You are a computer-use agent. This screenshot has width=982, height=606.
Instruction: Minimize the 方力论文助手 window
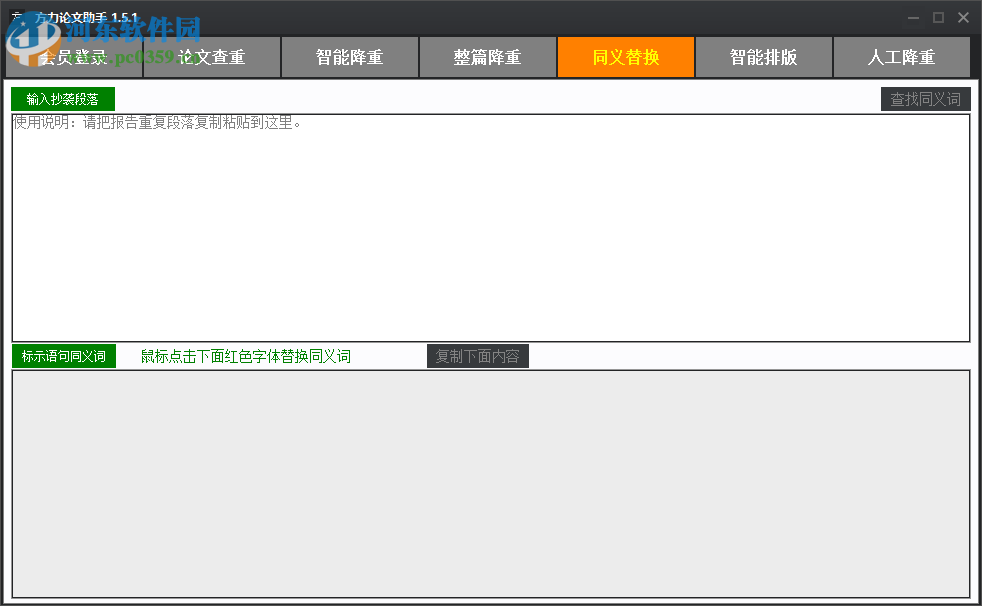913,17
